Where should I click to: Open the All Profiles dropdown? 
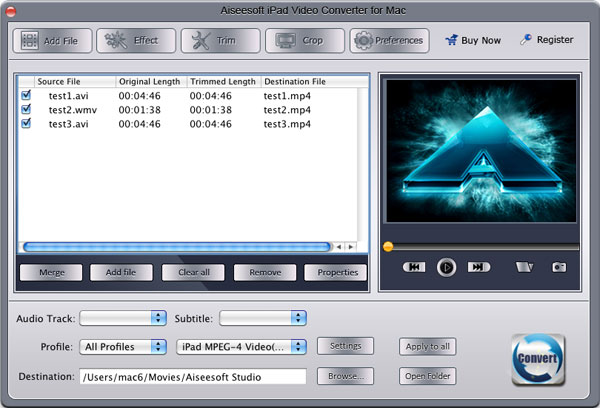tap(123, 347)
